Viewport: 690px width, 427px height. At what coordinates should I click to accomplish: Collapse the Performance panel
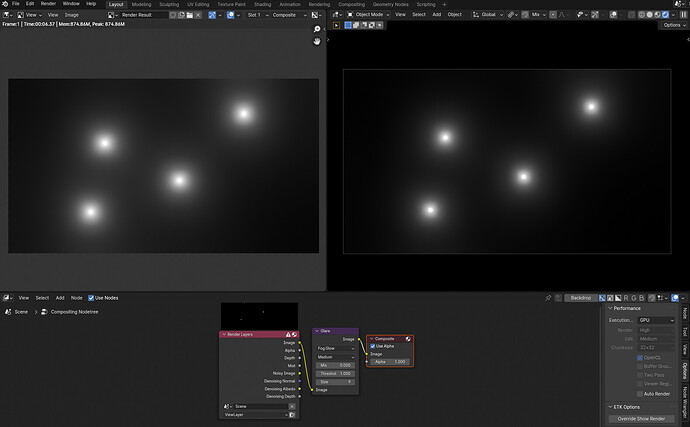pos(627,308)
